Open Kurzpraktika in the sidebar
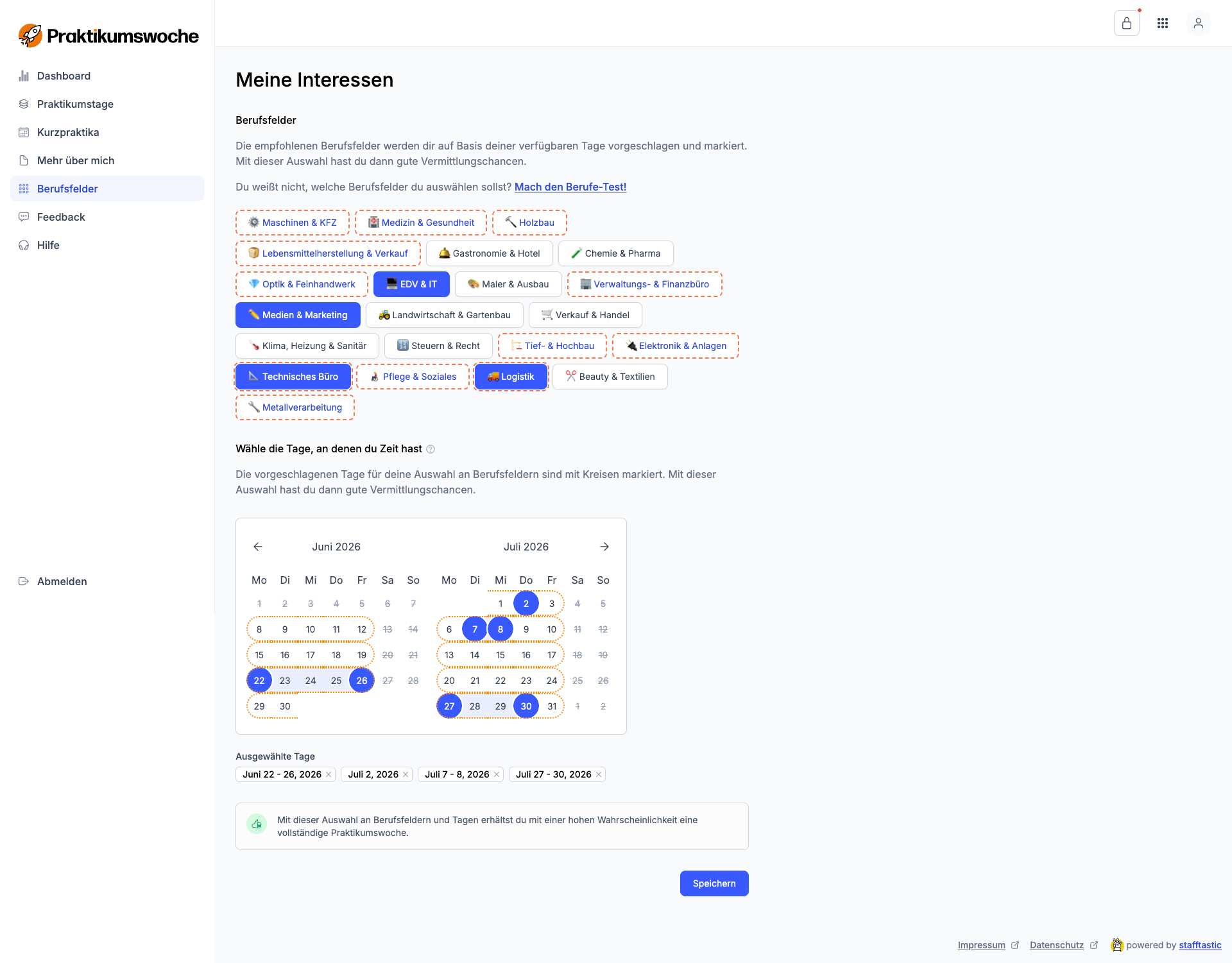Image resolution: width=1232 pixels, height=963 pixels. (68, 132)
